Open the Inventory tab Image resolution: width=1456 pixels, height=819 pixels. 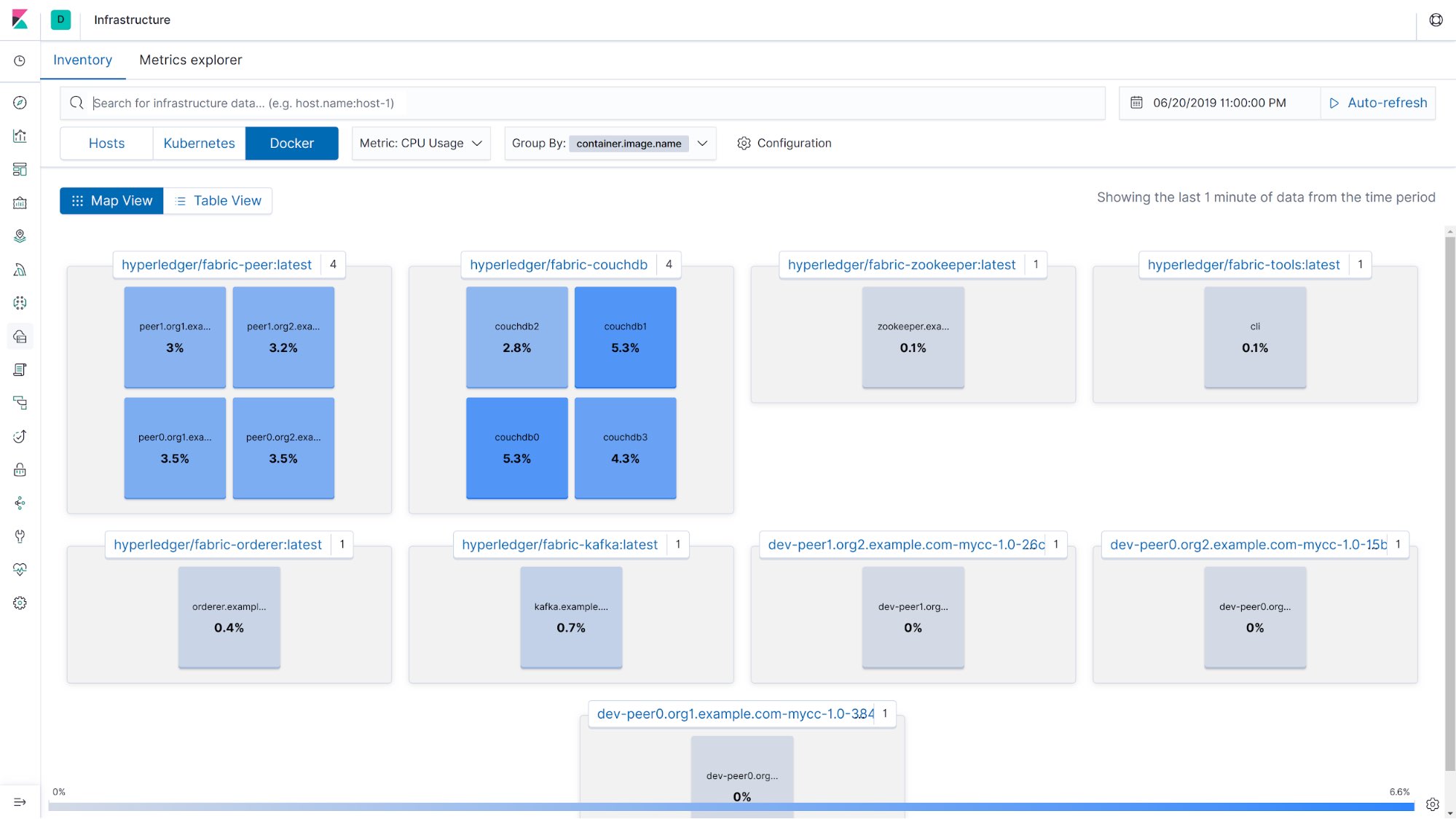click(x=82, y=60)
